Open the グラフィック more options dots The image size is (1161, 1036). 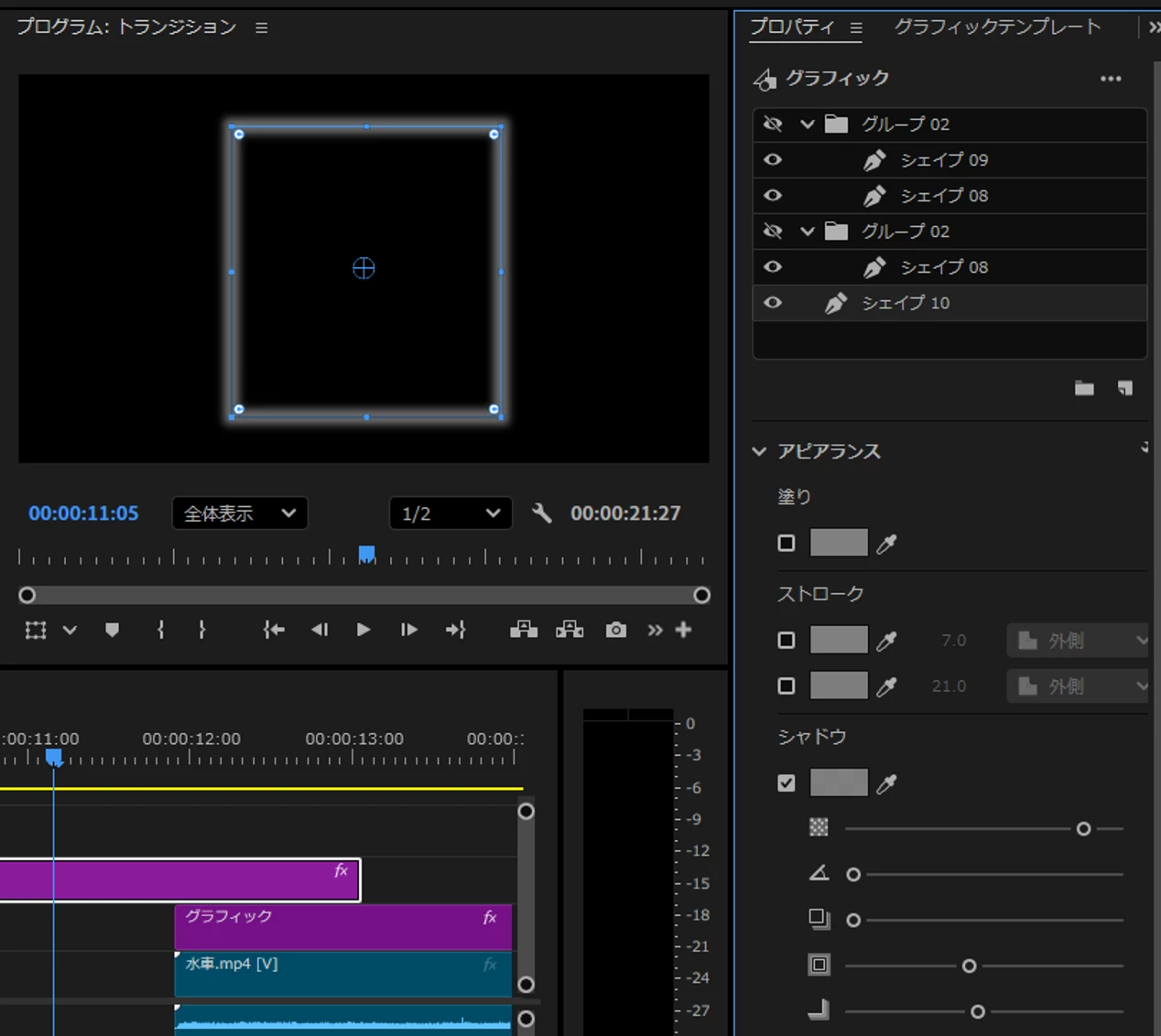(x=1111, y=79)
